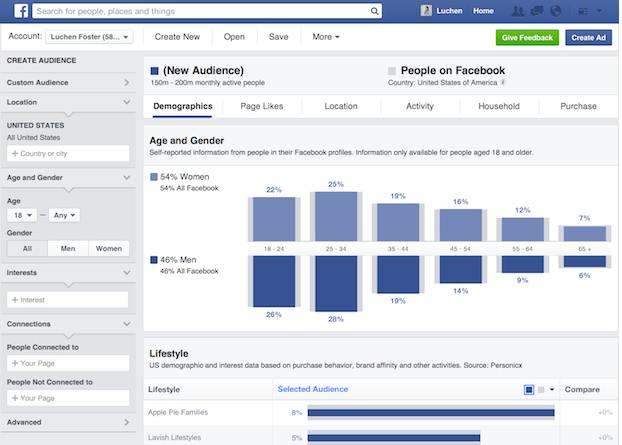
Task: Click Create New
Action: pyautogui.click(x=177, y=37)
